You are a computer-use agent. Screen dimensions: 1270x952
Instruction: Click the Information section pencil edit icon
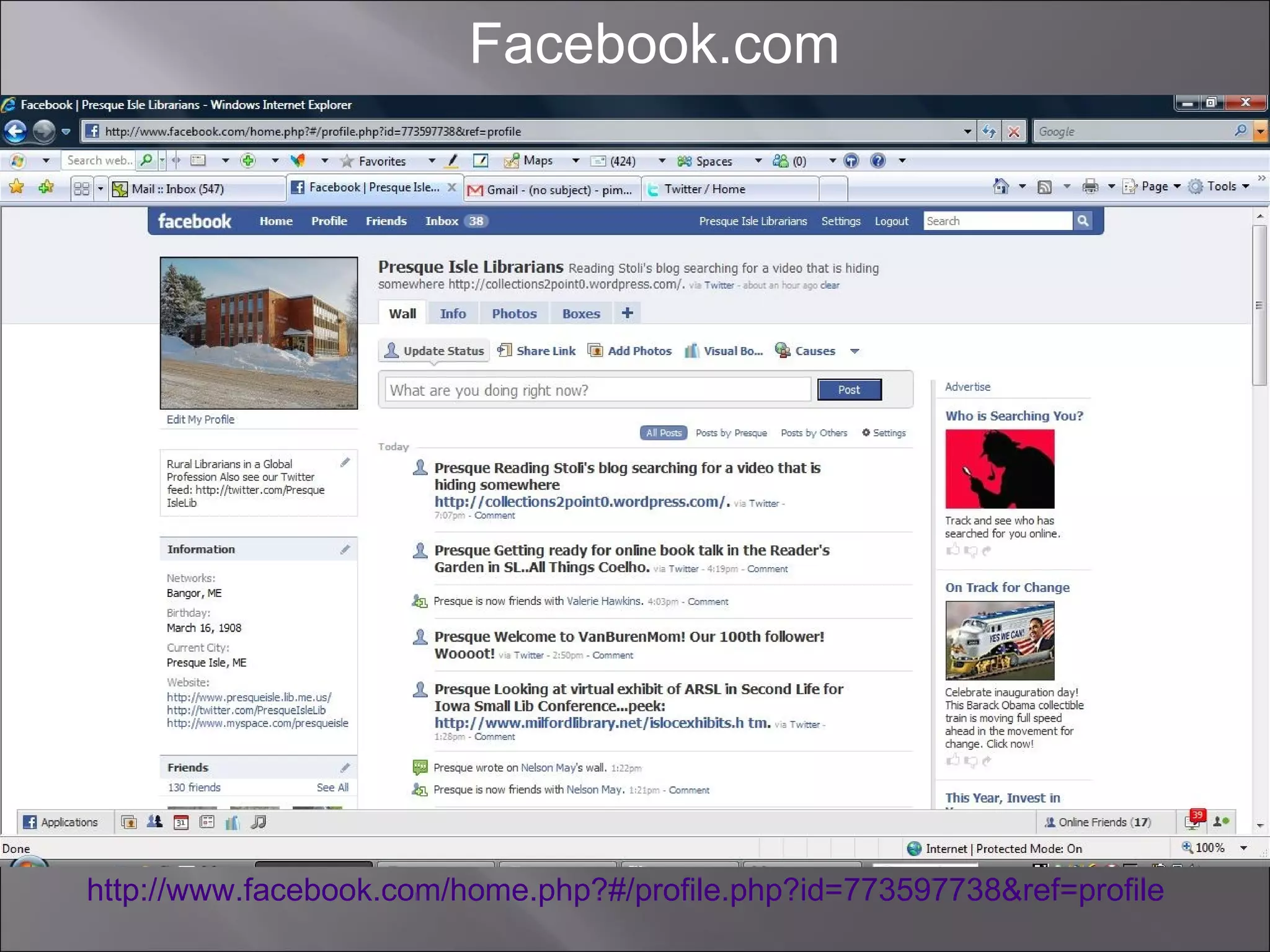tap(345, 549)
